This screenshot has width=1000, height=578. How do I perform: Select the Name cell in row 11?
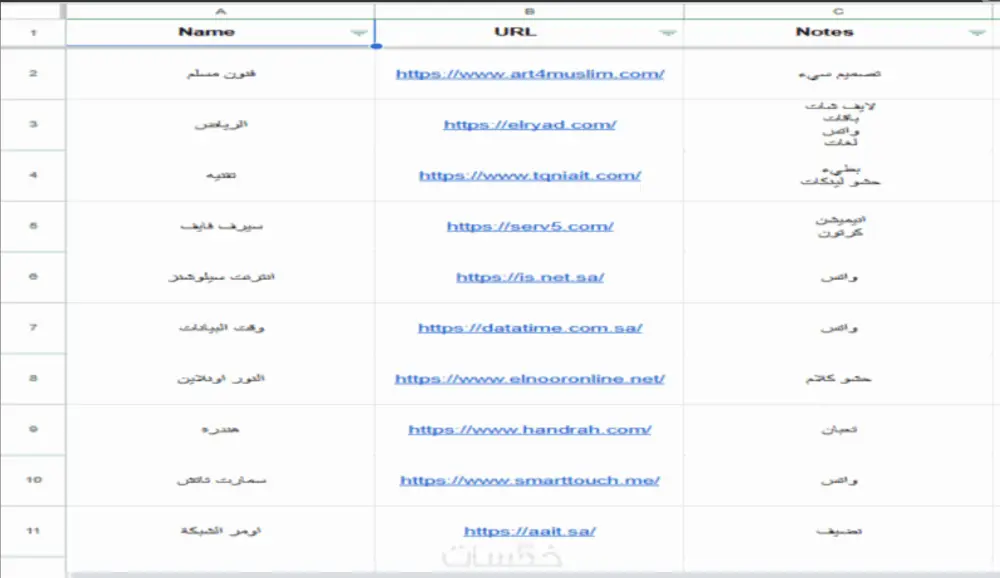point(221,530)
